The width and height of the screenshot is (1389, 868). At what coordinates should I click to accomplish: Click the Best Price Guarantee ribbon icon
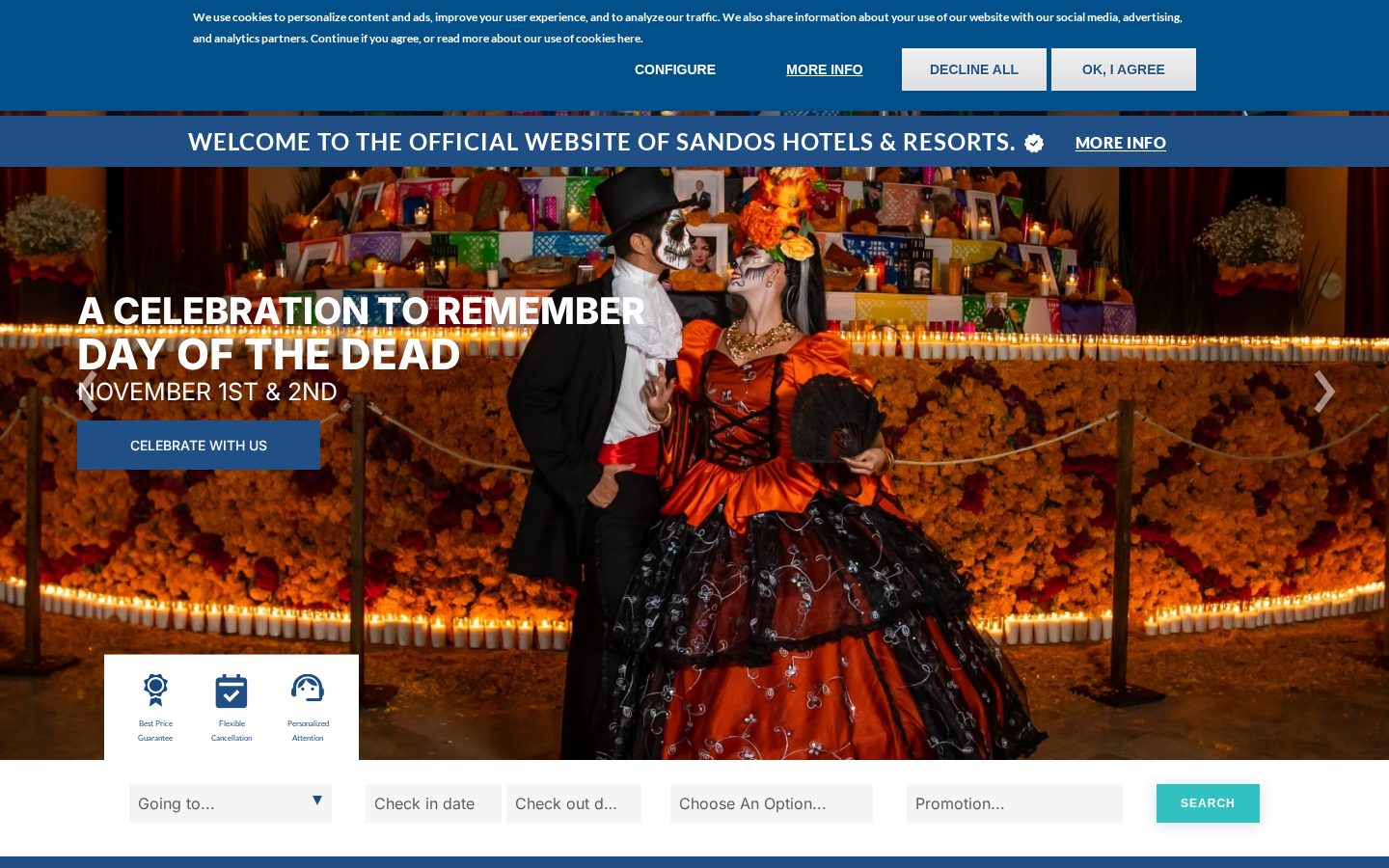click(x=155, y=690)
